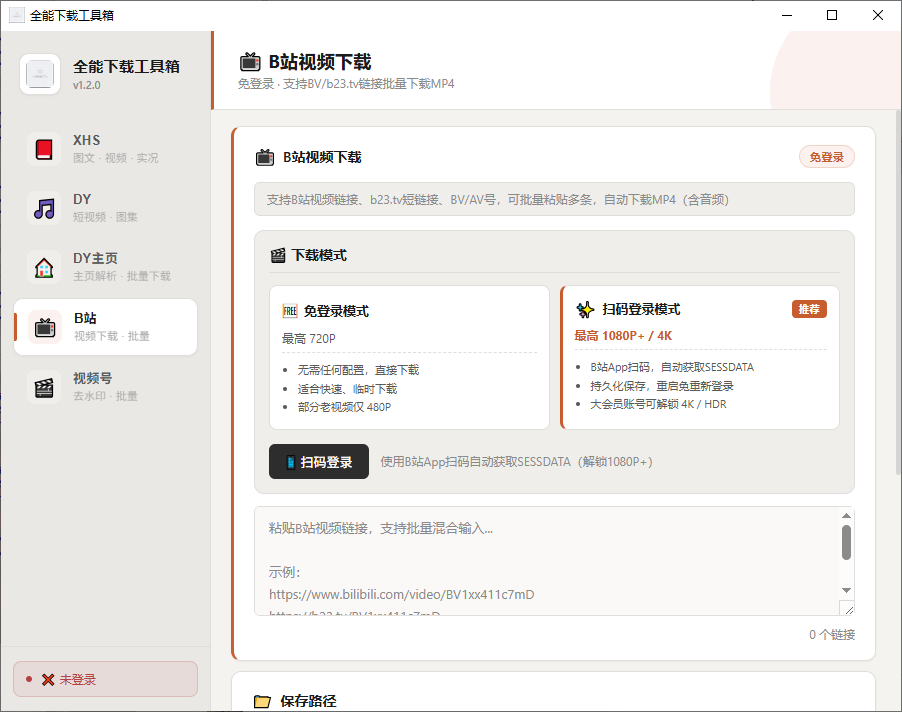902x712 pixels.
Task: Click 持久化保存，重启免重新登录 bullet
Action: click(662, 386)
